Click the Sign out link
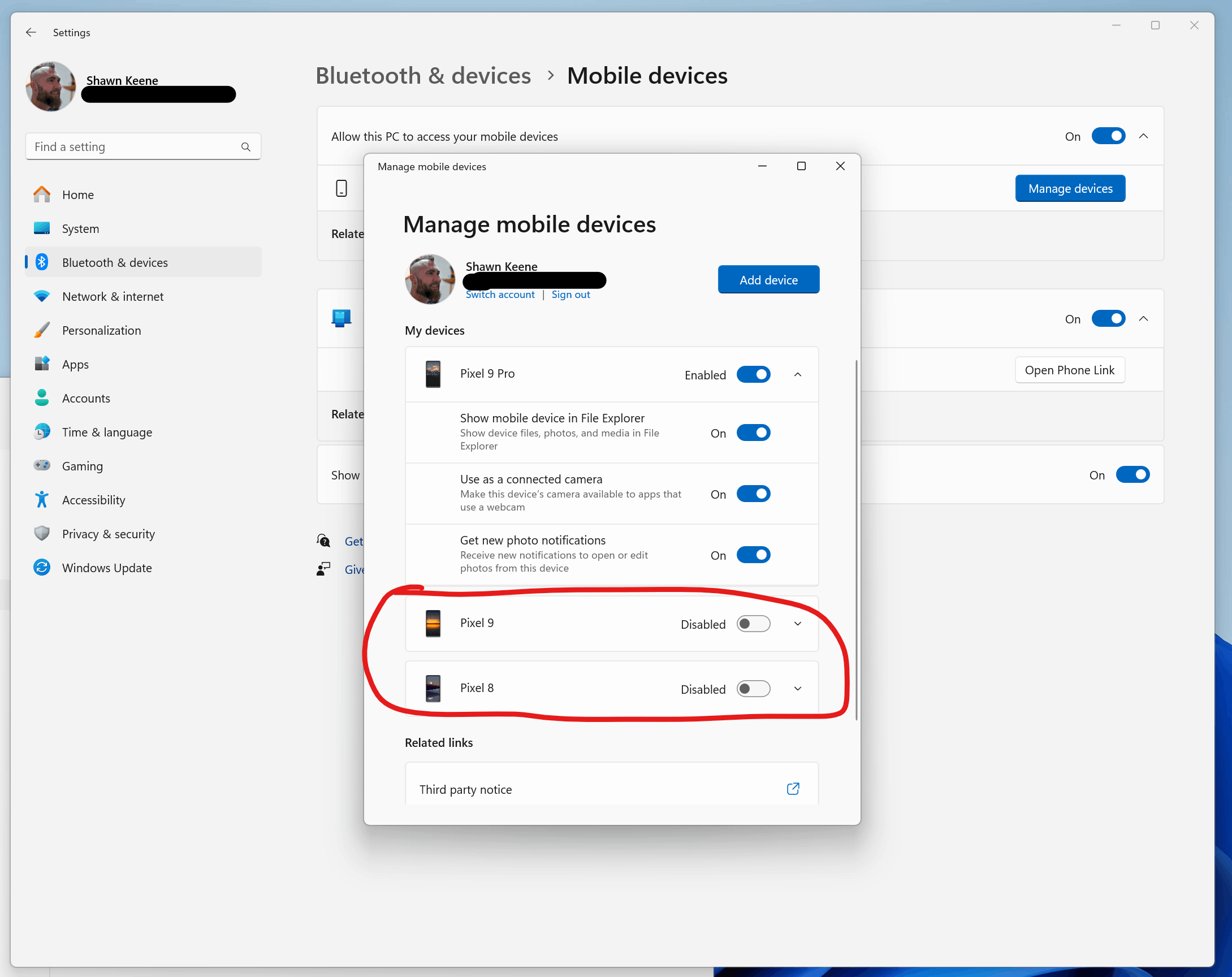This screenshot has width=1232, height=977. [570, 294]
